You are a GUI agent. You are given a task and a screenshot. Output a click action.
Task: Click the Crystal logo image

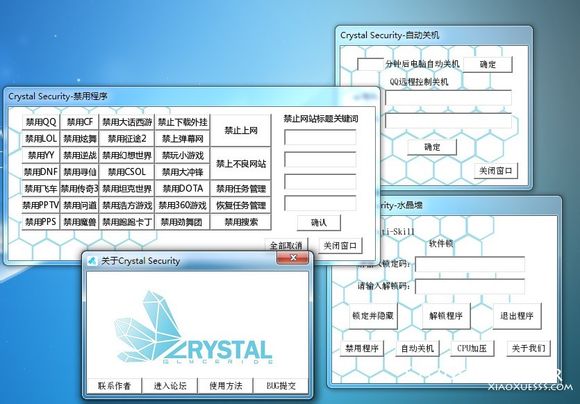point(193,328)
